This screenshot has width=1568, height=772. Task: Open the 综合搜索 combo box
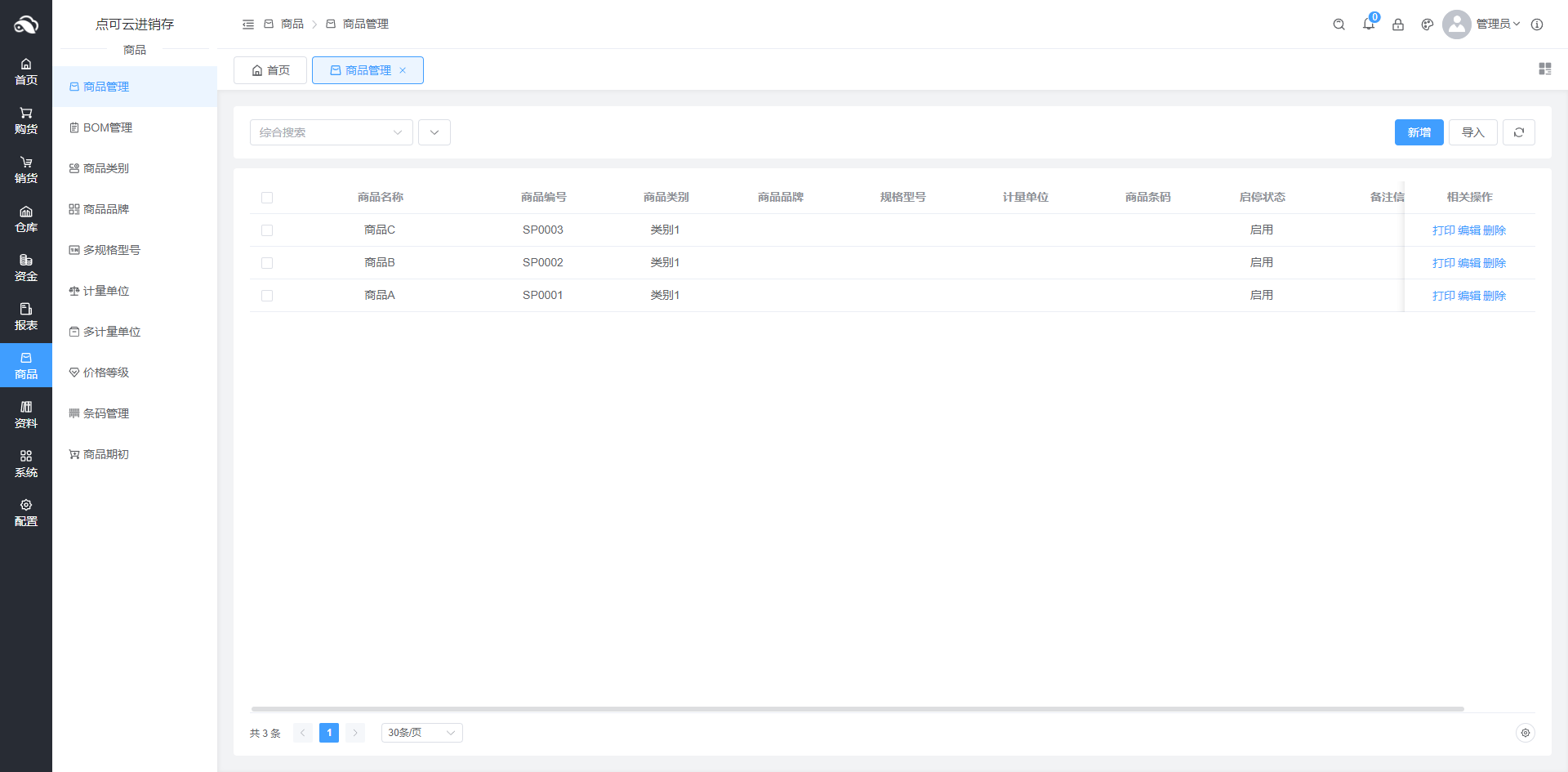coord(331,132)
